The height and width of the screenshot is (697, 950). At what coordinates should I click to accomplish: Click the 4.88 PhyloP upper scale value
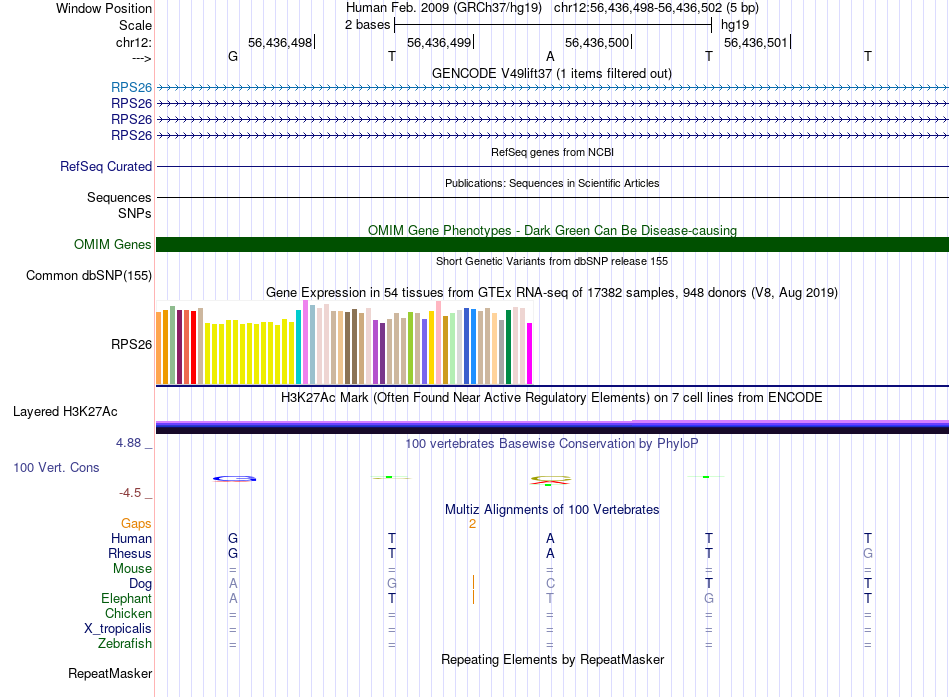coord(129,443)
